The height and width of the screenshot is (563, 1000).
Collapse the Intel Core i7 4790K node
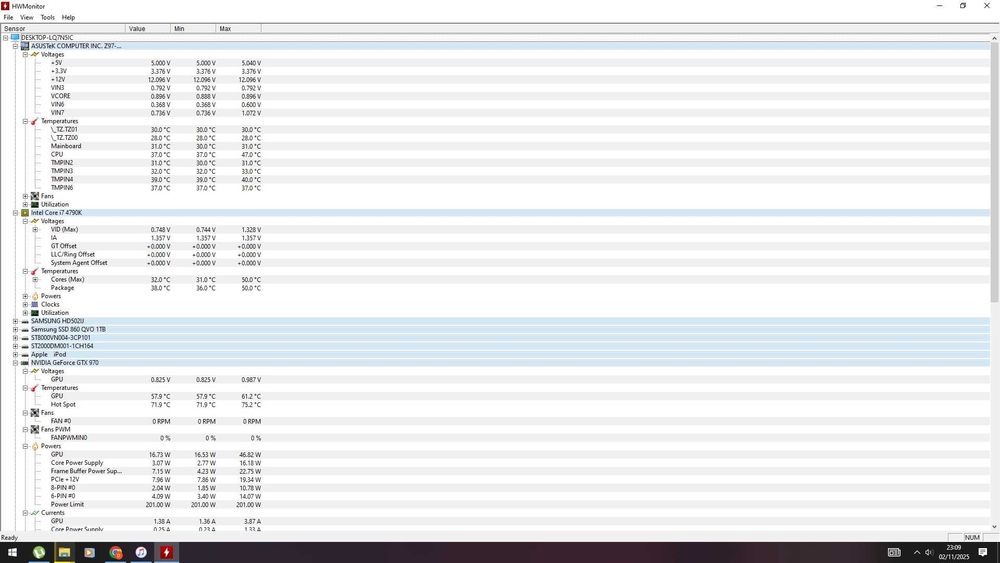15,213
